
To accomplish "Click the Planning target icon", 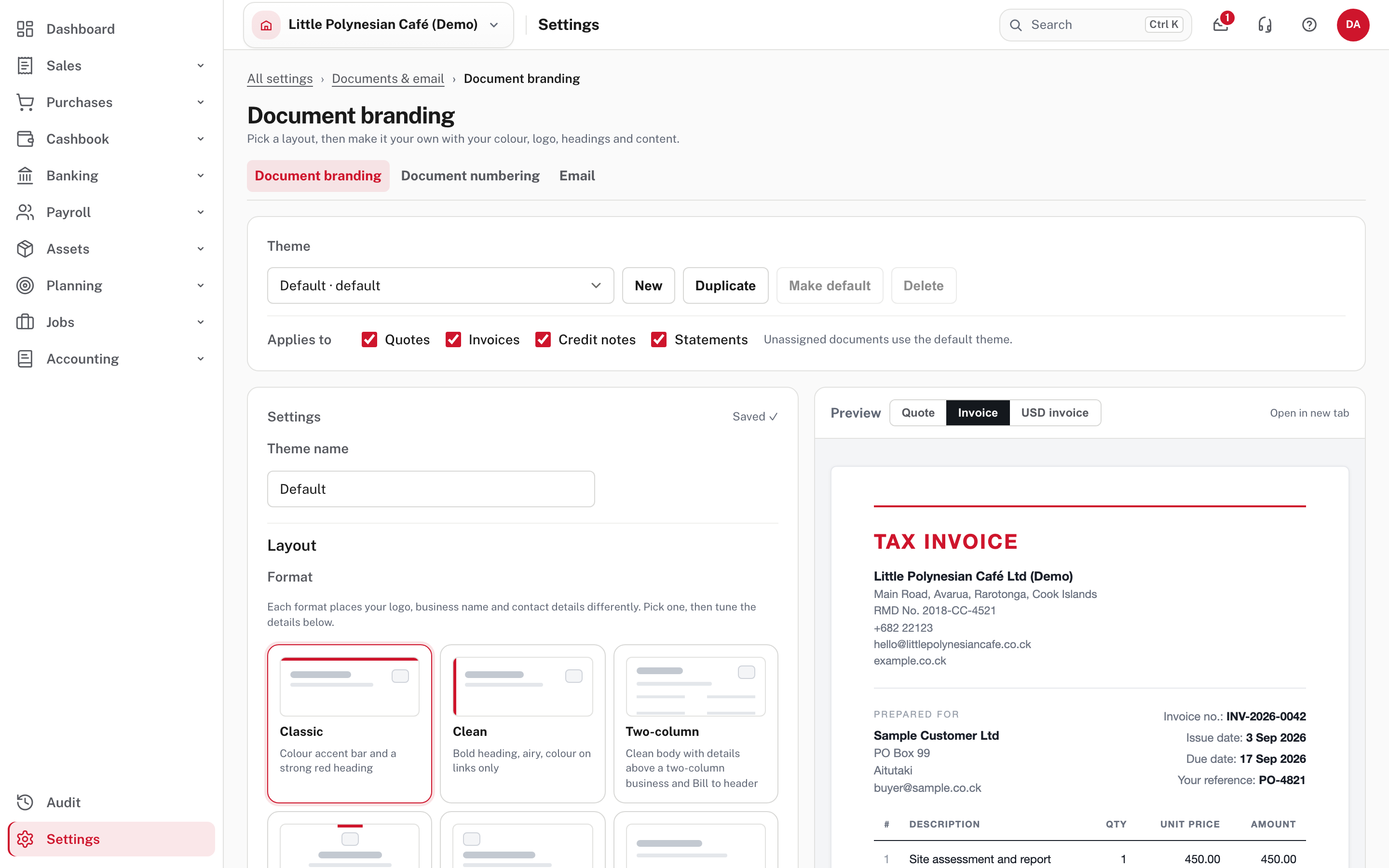I will [25, 285].
